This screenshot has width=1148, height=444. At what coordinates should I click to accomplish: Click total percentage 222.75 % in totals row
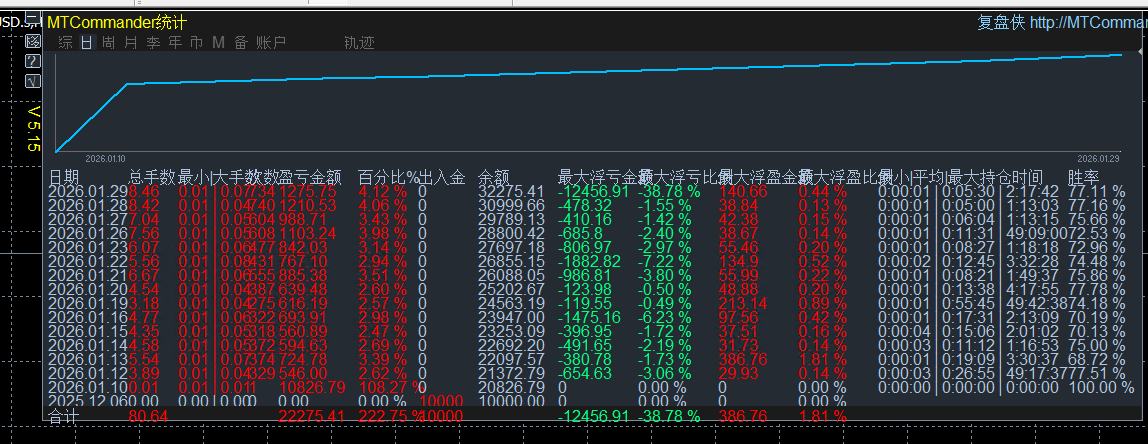click(x=394, y=416)
